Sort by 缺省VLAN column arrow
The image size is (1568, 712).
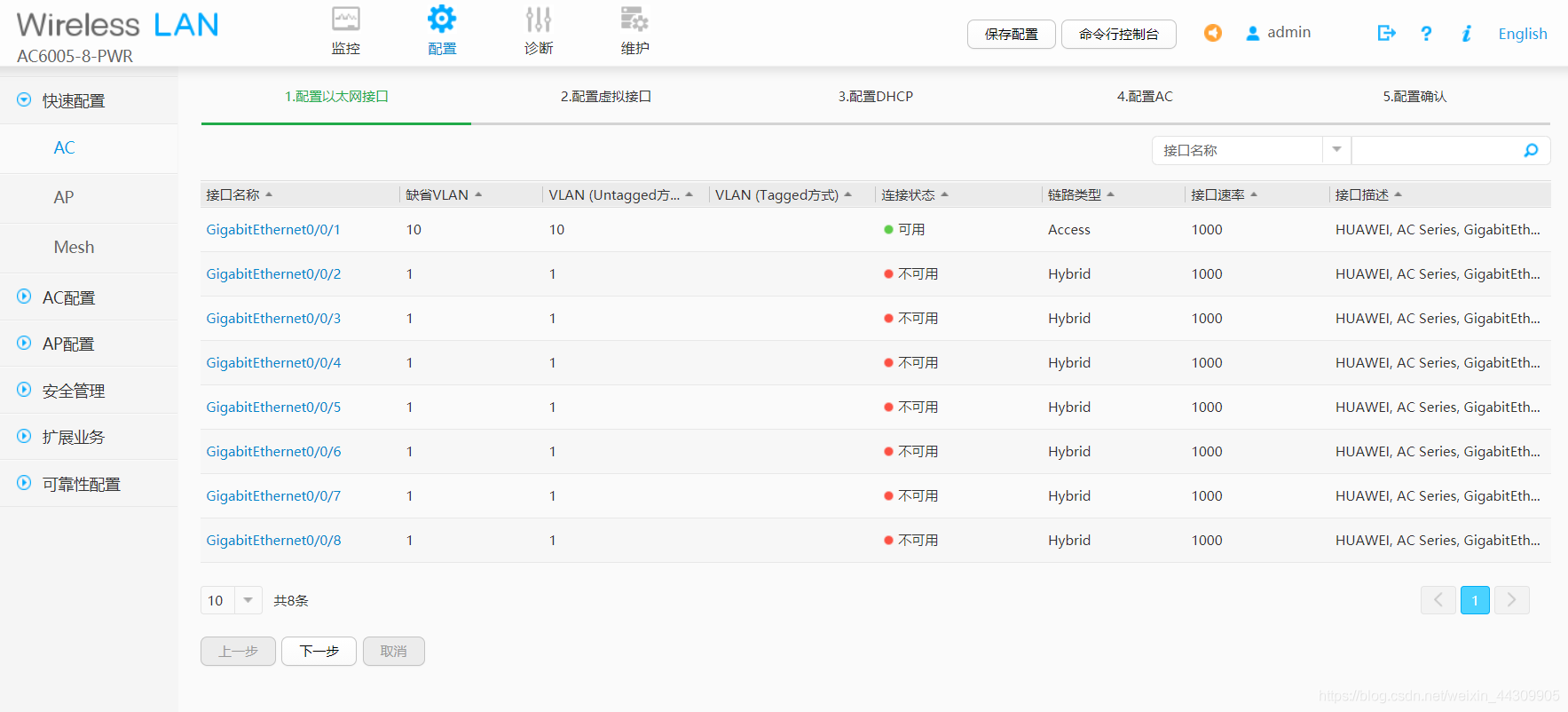pos(478,194)
